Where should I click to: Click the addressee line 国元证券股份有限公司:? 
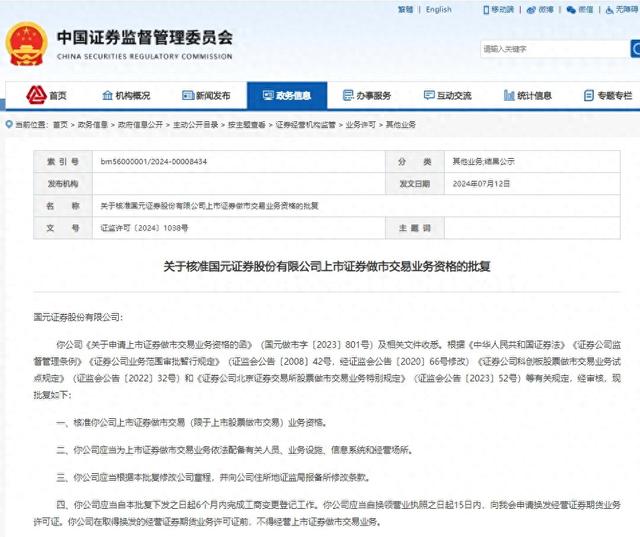pos(78,317)
